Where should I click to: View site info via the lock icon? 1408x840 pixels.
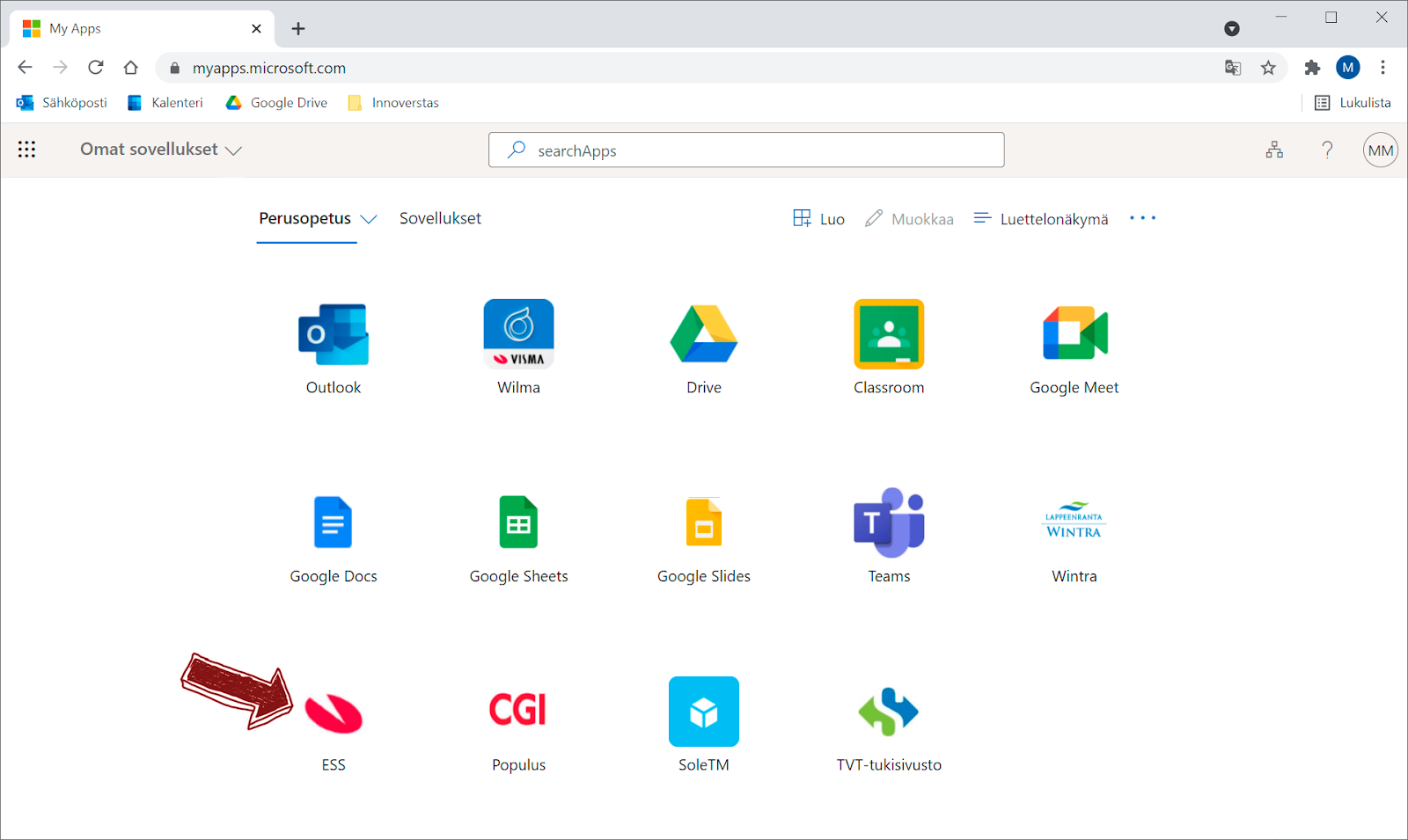pyautogui.click(x=174, y=68)
